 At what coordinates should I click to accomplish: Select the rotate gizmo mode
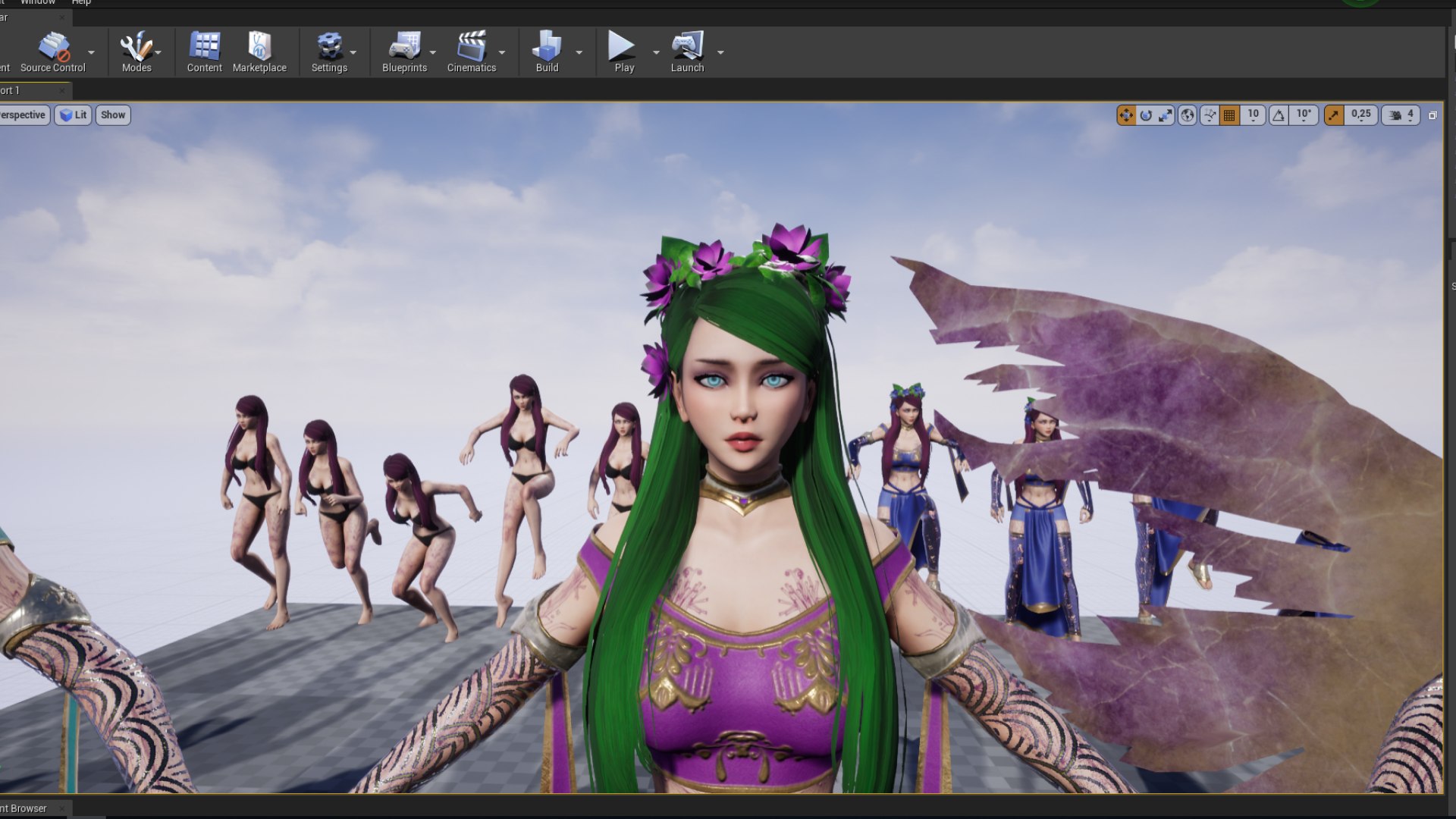[x=1145, y=115]
